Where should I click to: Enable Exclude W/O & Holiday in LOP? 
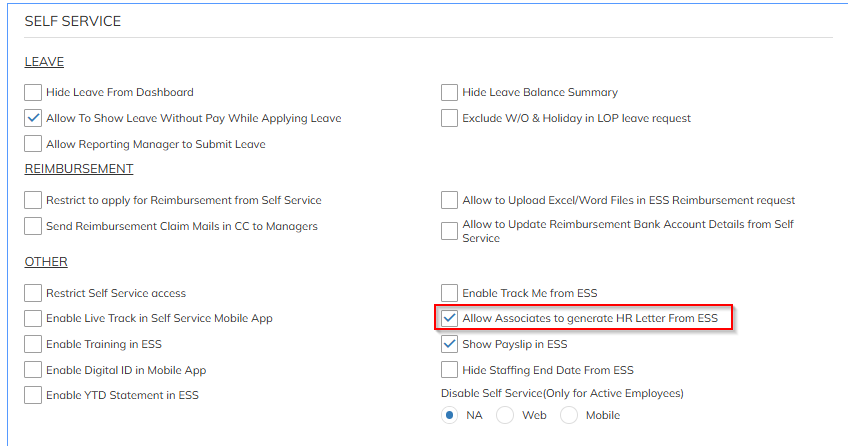450,118
